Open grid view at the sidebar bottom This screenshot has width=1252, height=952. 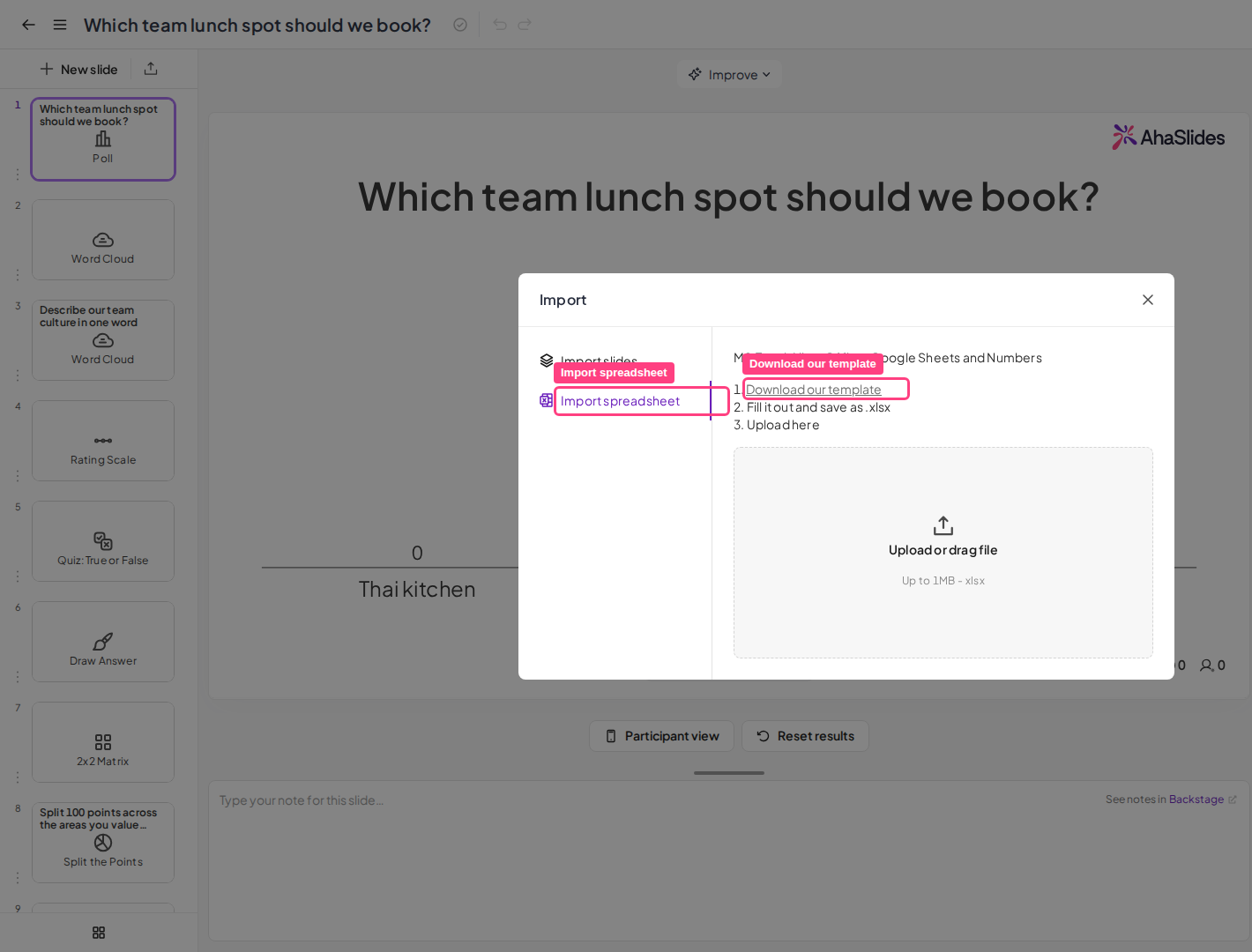click(x=99, y=933)
